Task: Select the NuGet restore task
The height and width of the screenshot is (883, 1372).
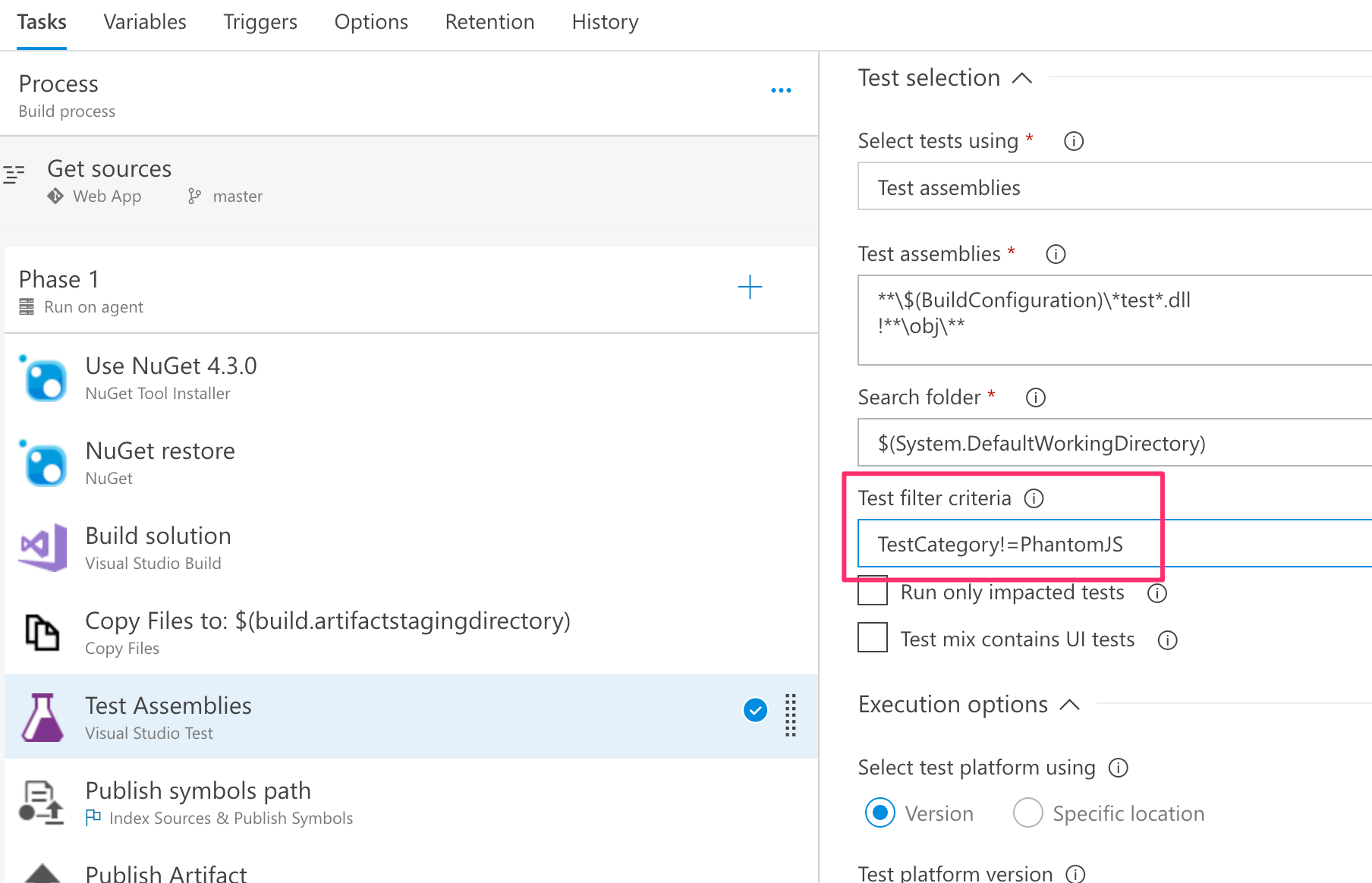Action: pyautogui.click(x=411, y=463)
